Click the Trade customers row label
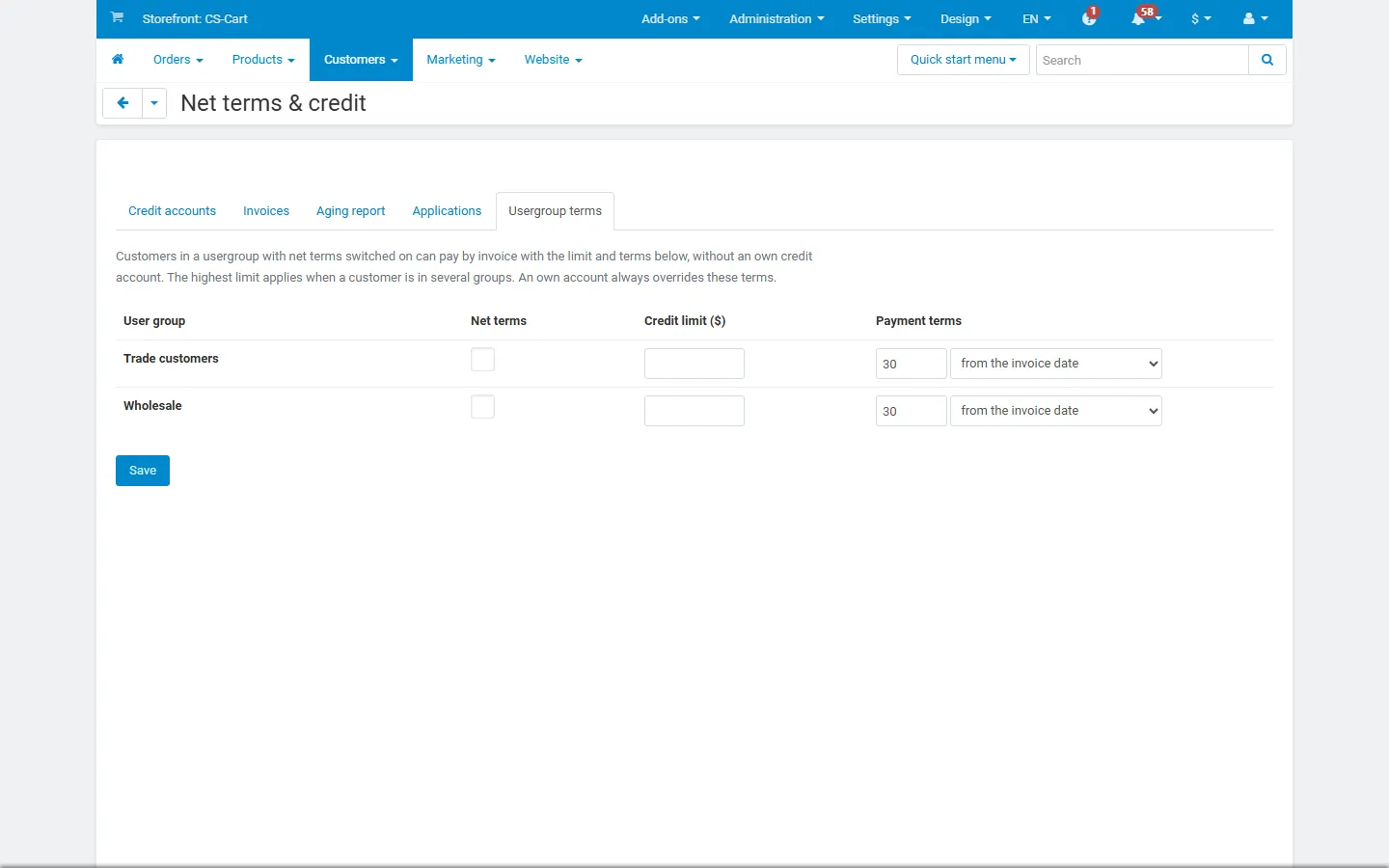This screenshot has height=868, width=1389. [x=171, y=359]
